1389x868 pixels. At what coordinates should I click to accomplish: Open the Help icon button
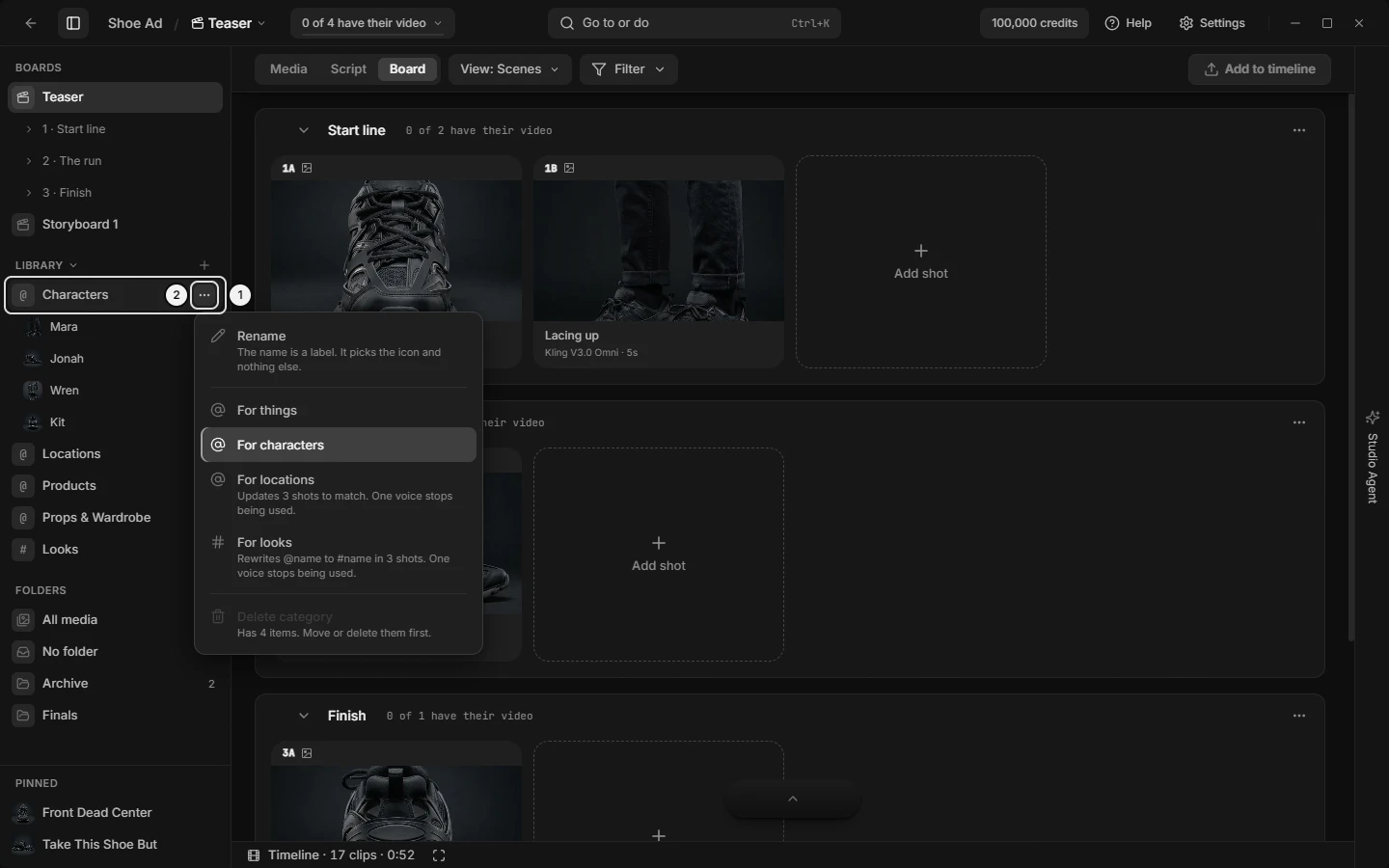(x=1128, y=23)
